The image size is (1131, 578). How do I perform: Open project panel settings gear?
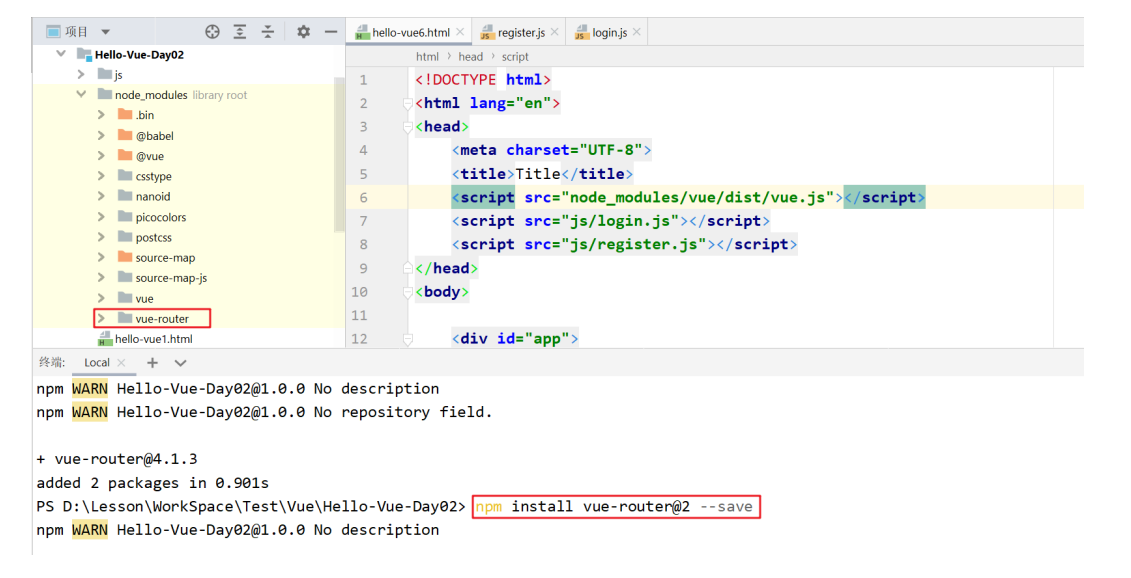pos(304,32)
